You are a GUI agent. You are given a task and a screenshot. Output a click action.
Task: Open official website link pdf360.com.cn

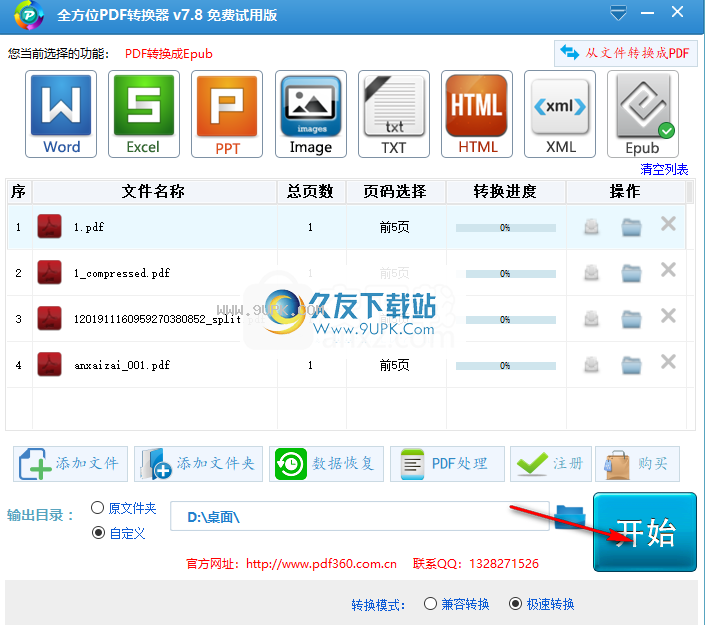pyautogui.click(x=321, y=564)
